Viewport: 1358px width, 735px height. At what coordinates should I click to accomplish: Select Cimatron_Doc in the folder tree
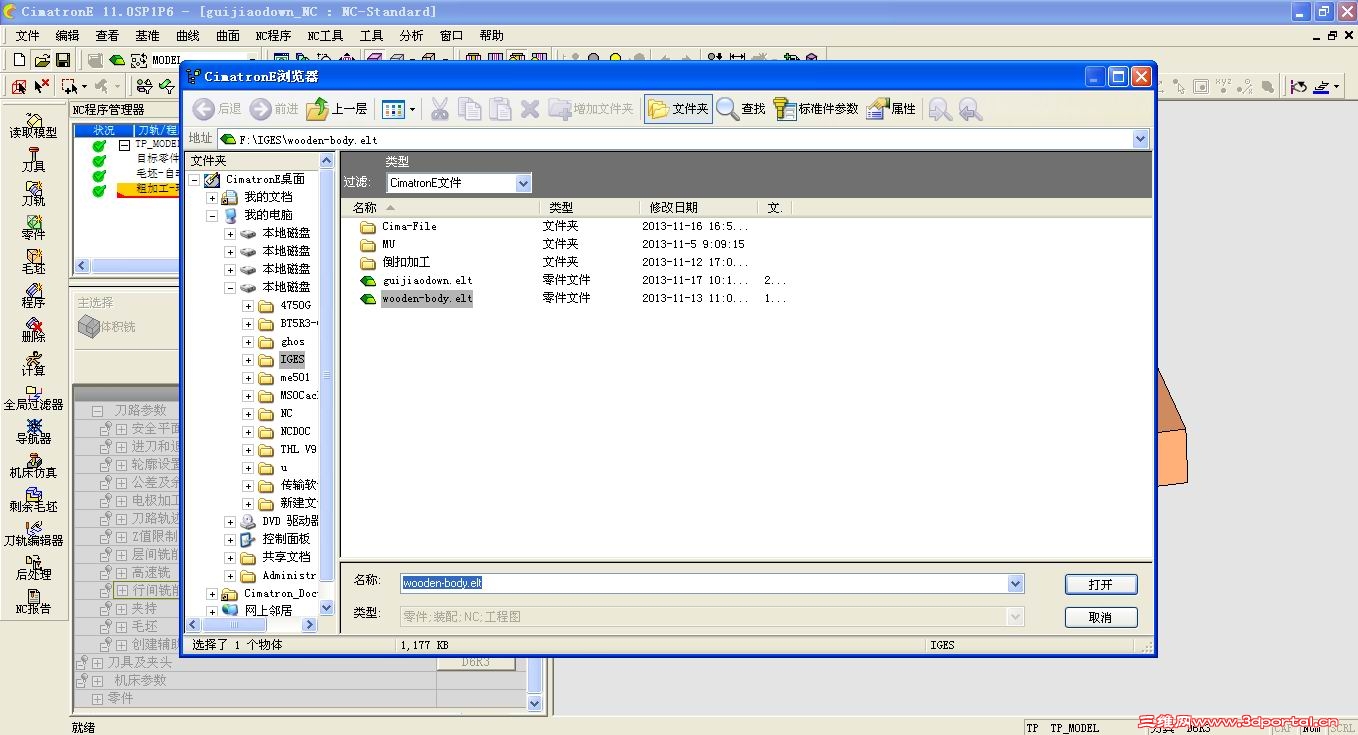tap(281, 594)
